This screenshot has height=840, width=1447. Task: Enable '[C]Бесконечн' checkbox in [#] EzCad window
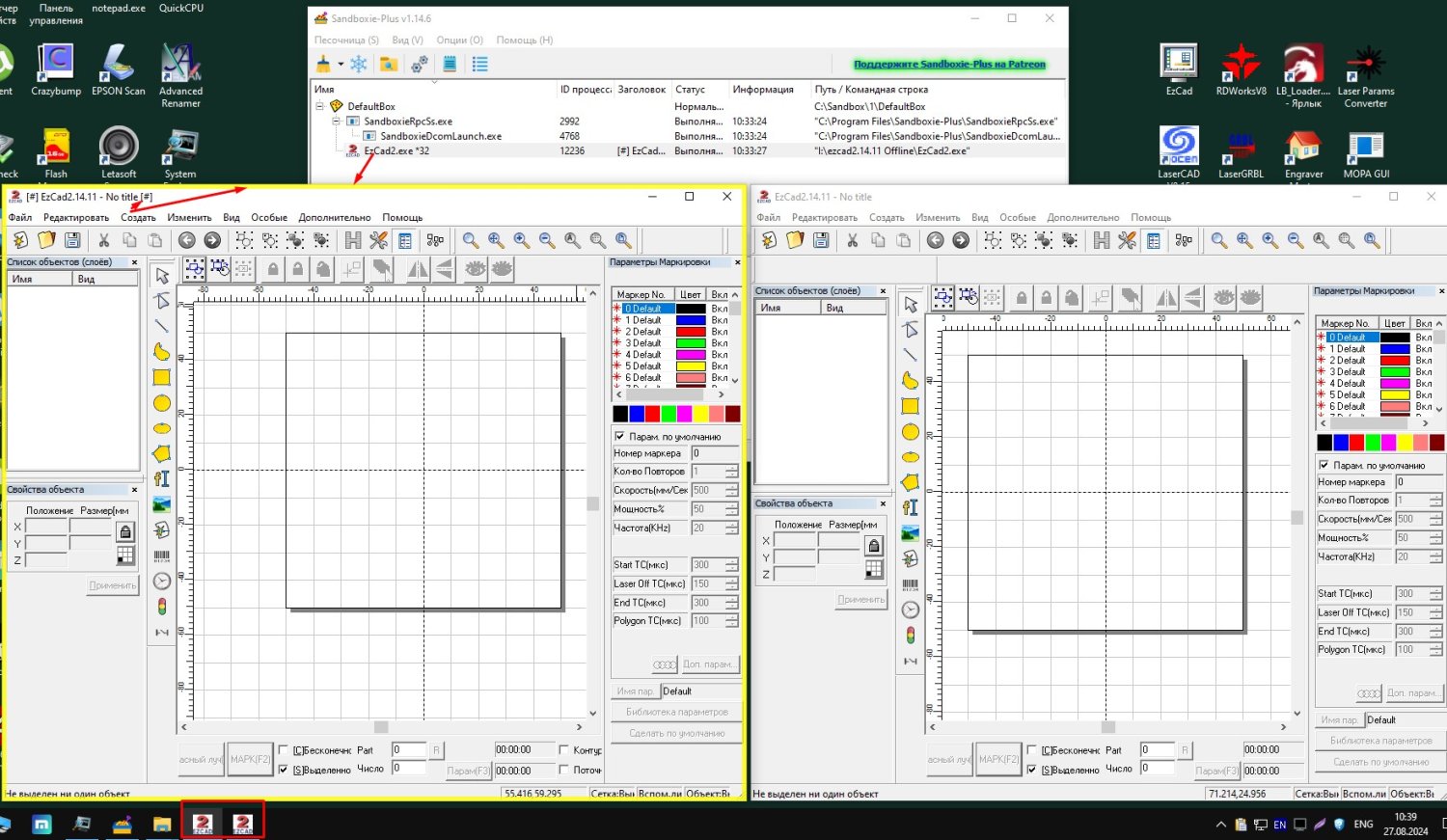tap(284, 749)
